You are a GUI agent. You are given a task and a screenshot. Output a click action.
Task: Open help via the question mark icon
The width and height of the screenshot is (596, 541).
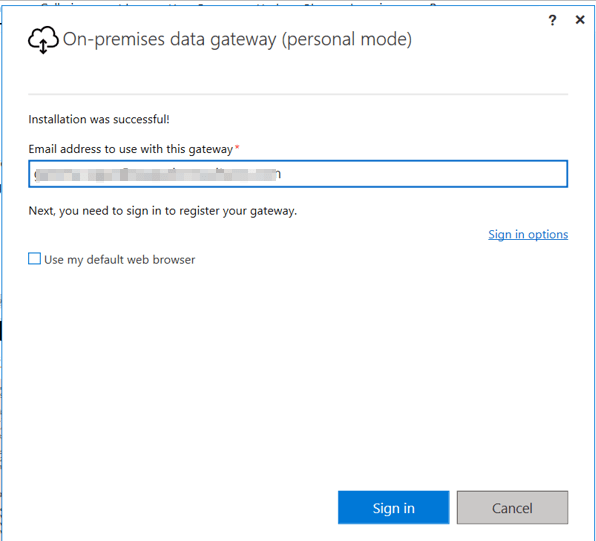[552, 20]
